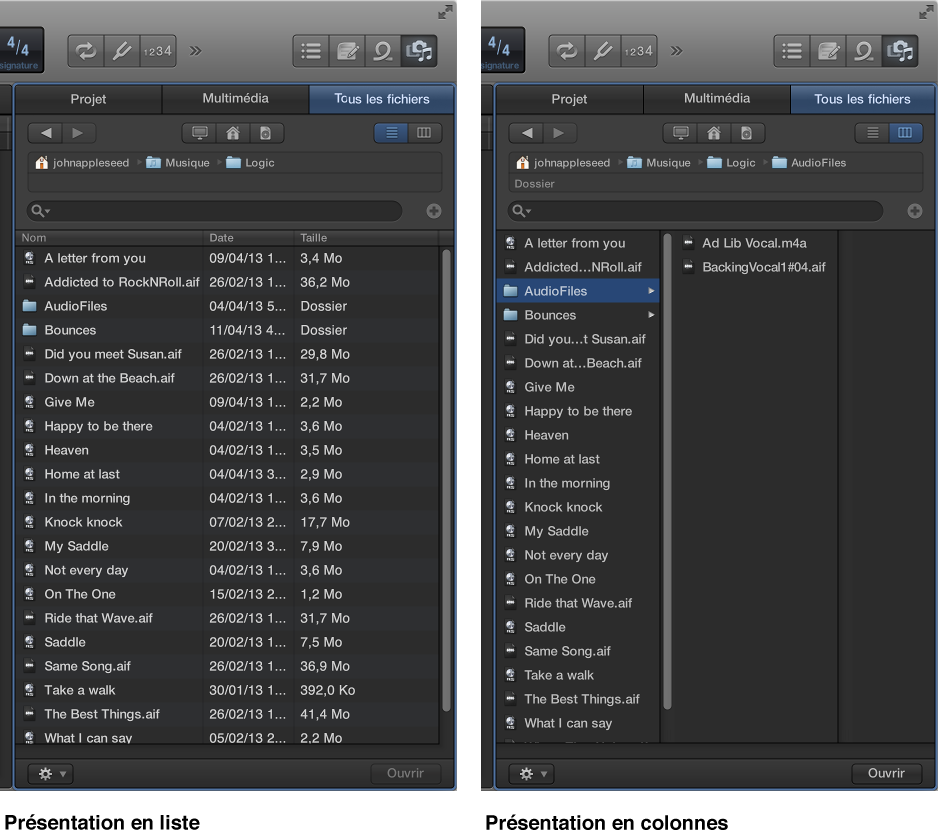Open gear action menu in list view panel

coord(51,773)
